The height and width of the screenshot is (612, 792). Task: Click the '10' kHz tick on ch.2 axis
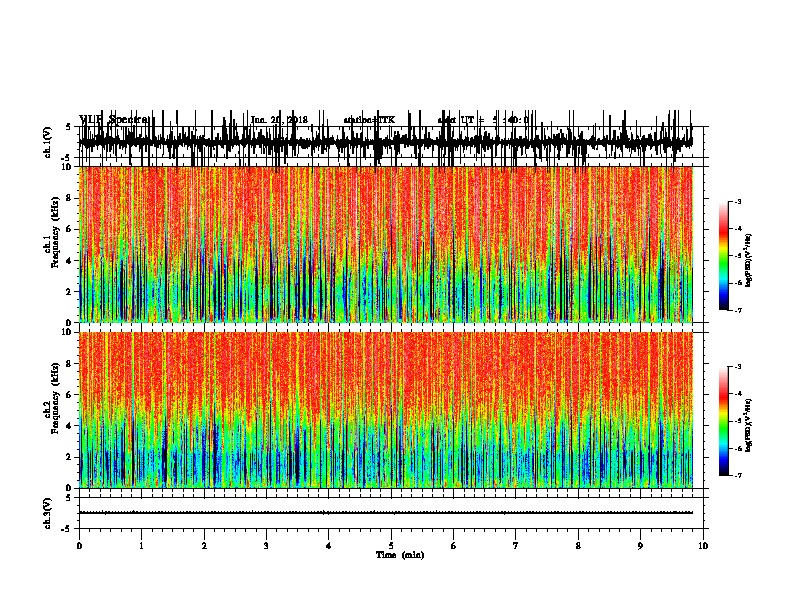[68, 332]
